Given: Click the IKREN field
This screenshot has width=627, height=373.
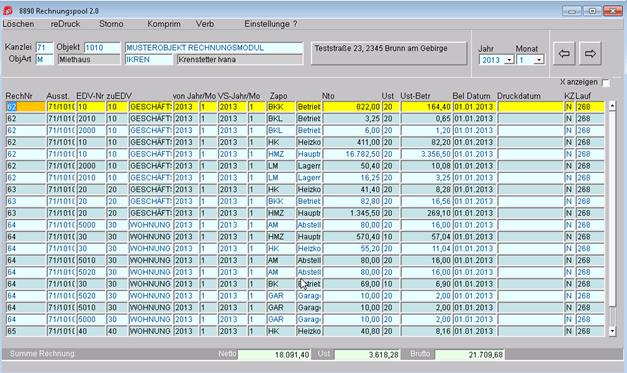Looking at the screenshot, I should click(149, 60).
